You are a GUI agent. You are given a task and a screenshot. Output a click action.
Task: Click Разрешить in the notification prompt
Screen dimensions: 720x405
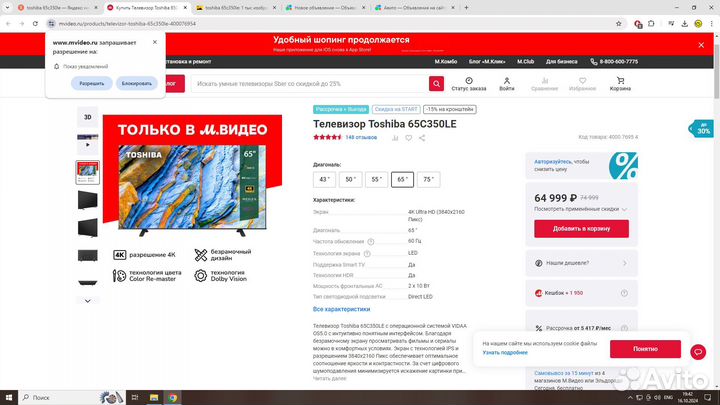pyautogui.click(x=91, y=84)
